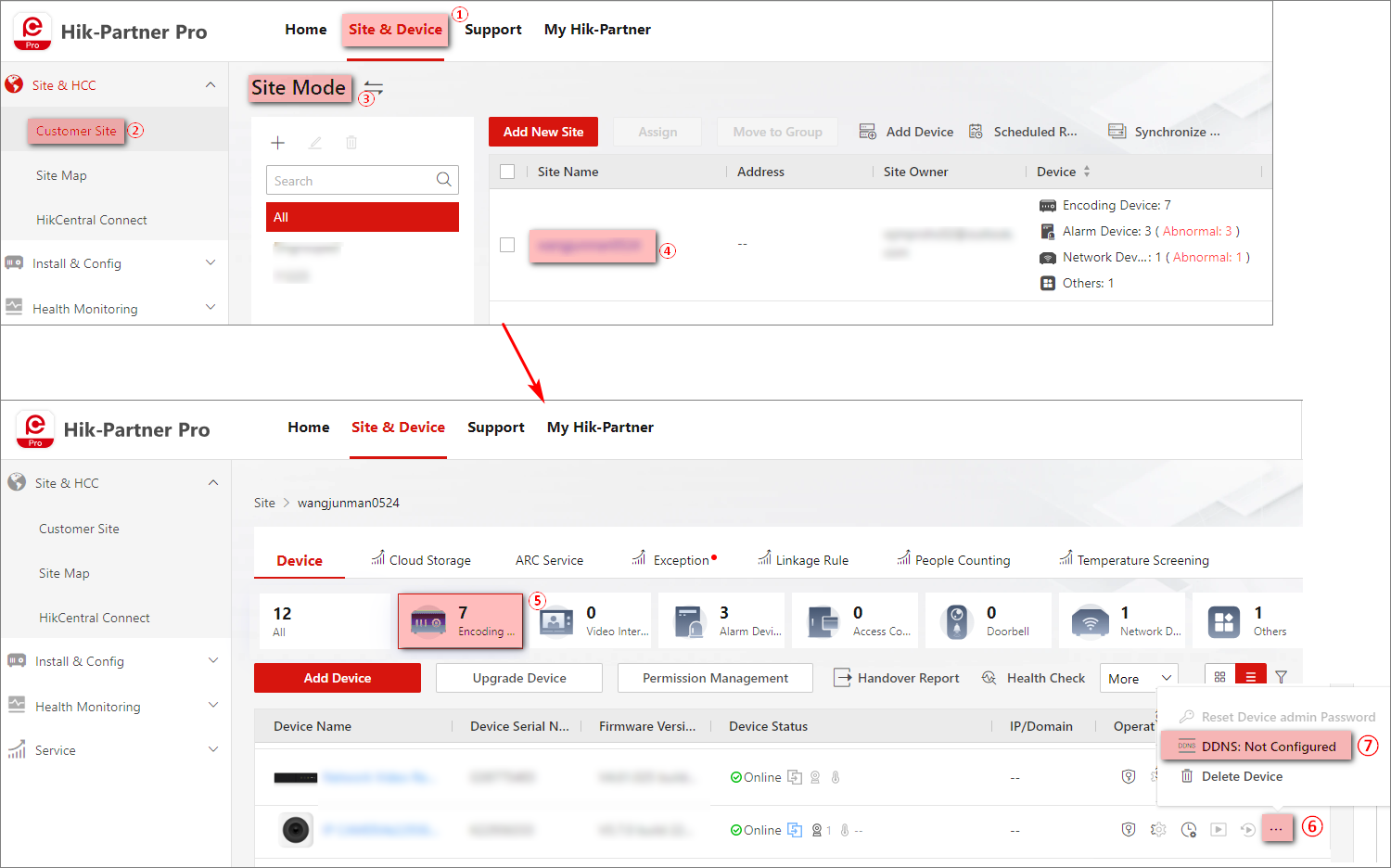
Task: Select the Doorbell device type card
Action: (989, 621)
